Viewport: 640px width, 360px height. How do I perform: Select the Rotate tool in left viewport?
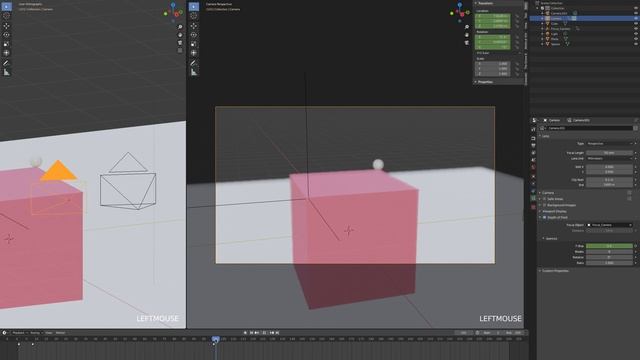coord(7,35)
